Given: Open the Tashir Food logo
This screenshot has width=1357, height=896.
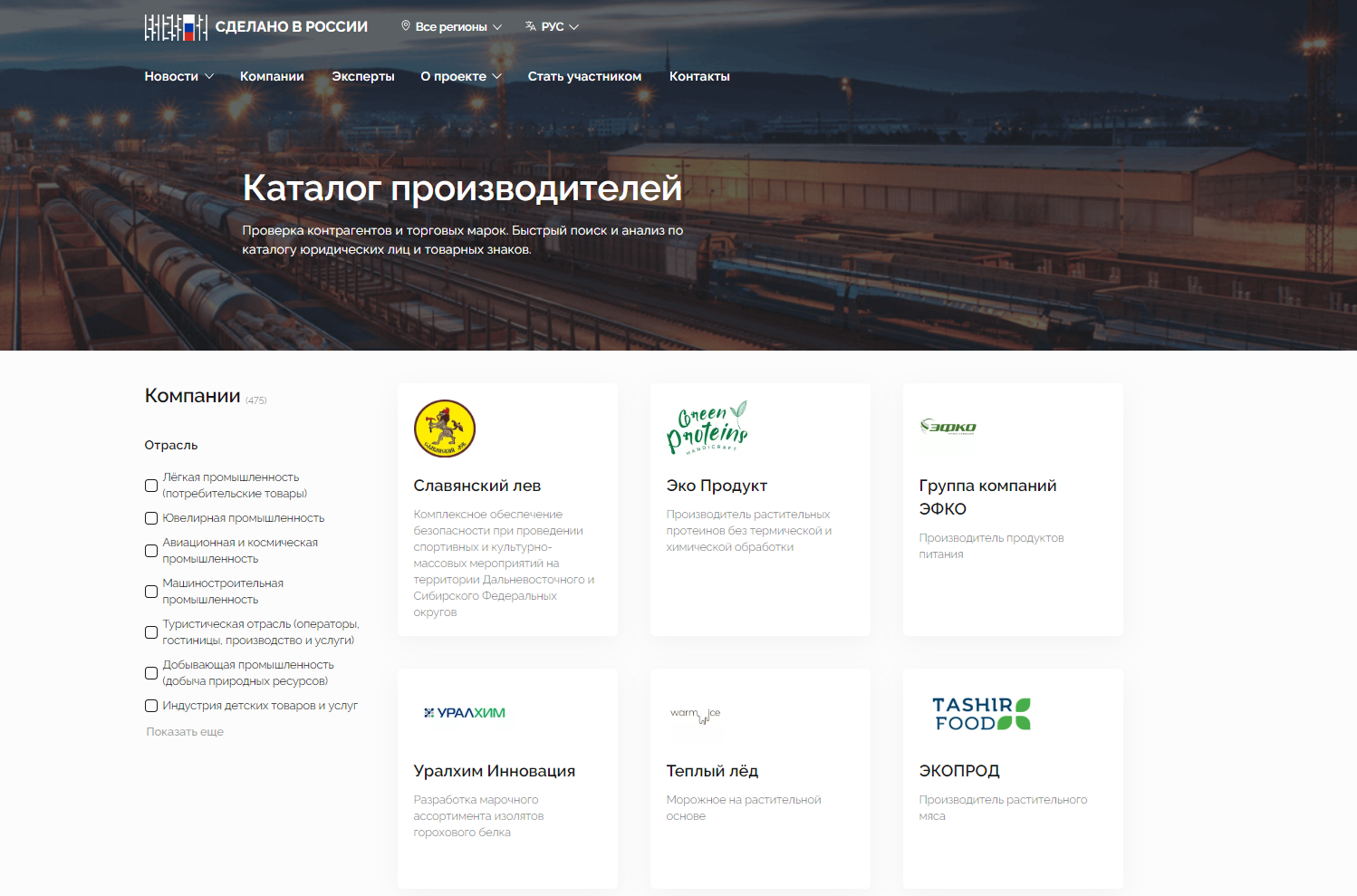Looking at the screenshot, I should click(982, 713).
